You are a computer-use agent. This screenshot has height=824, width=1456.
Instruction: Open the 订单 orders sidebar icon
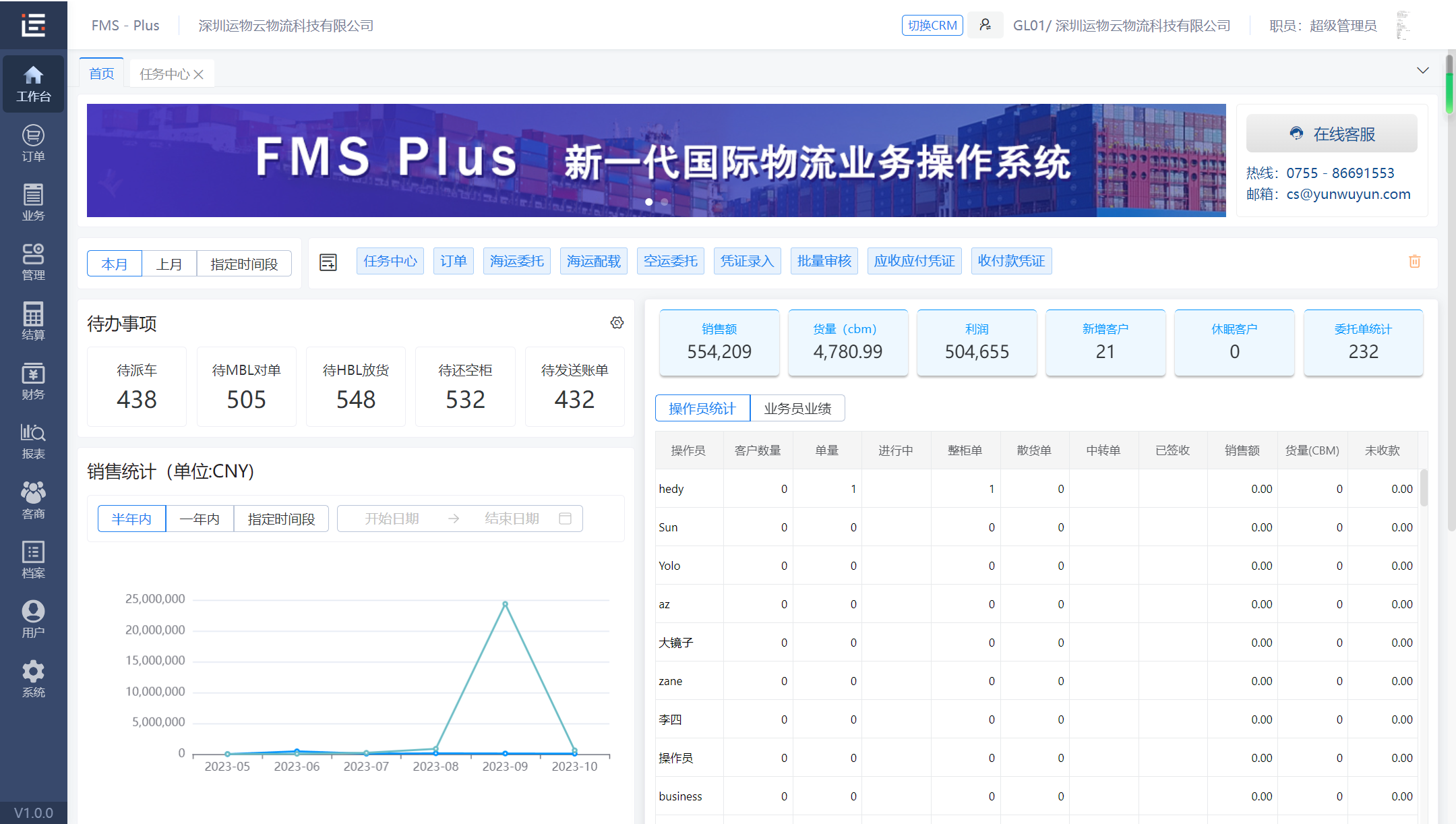(x=33, y=144)
